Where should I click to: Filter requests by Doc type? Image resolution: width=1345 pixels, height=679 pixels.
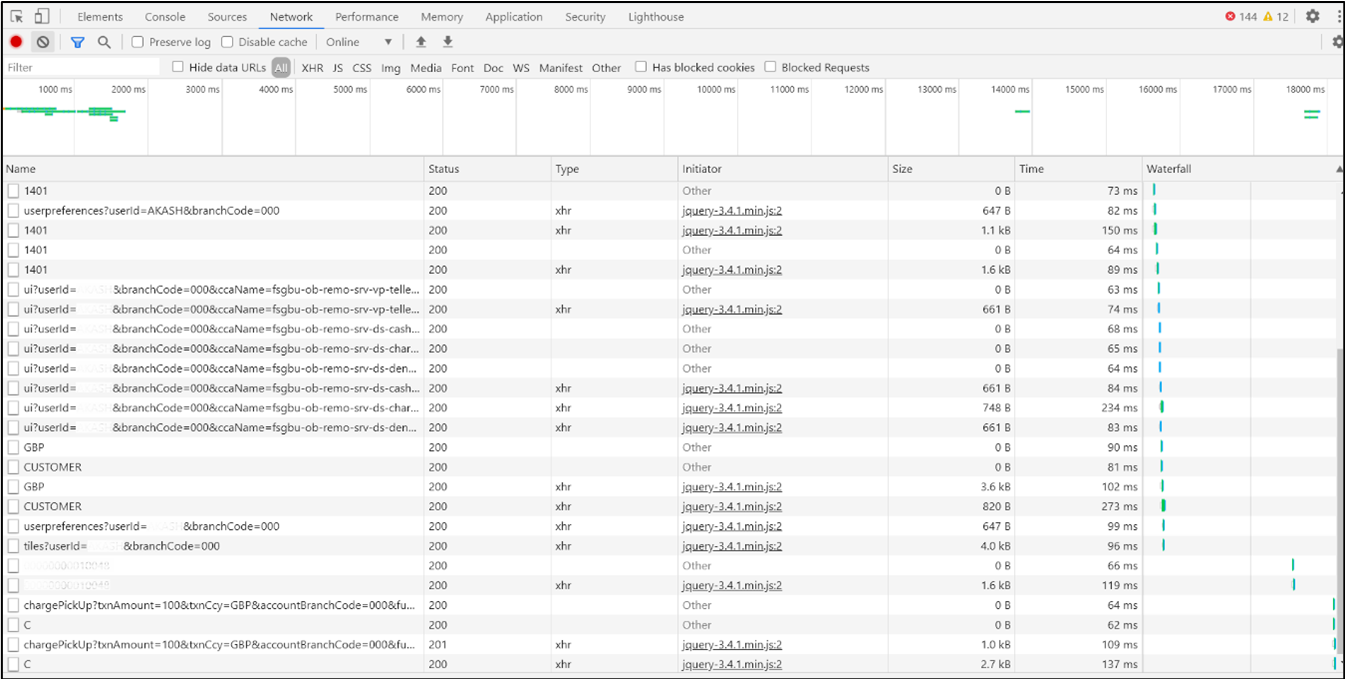(494, 67)
